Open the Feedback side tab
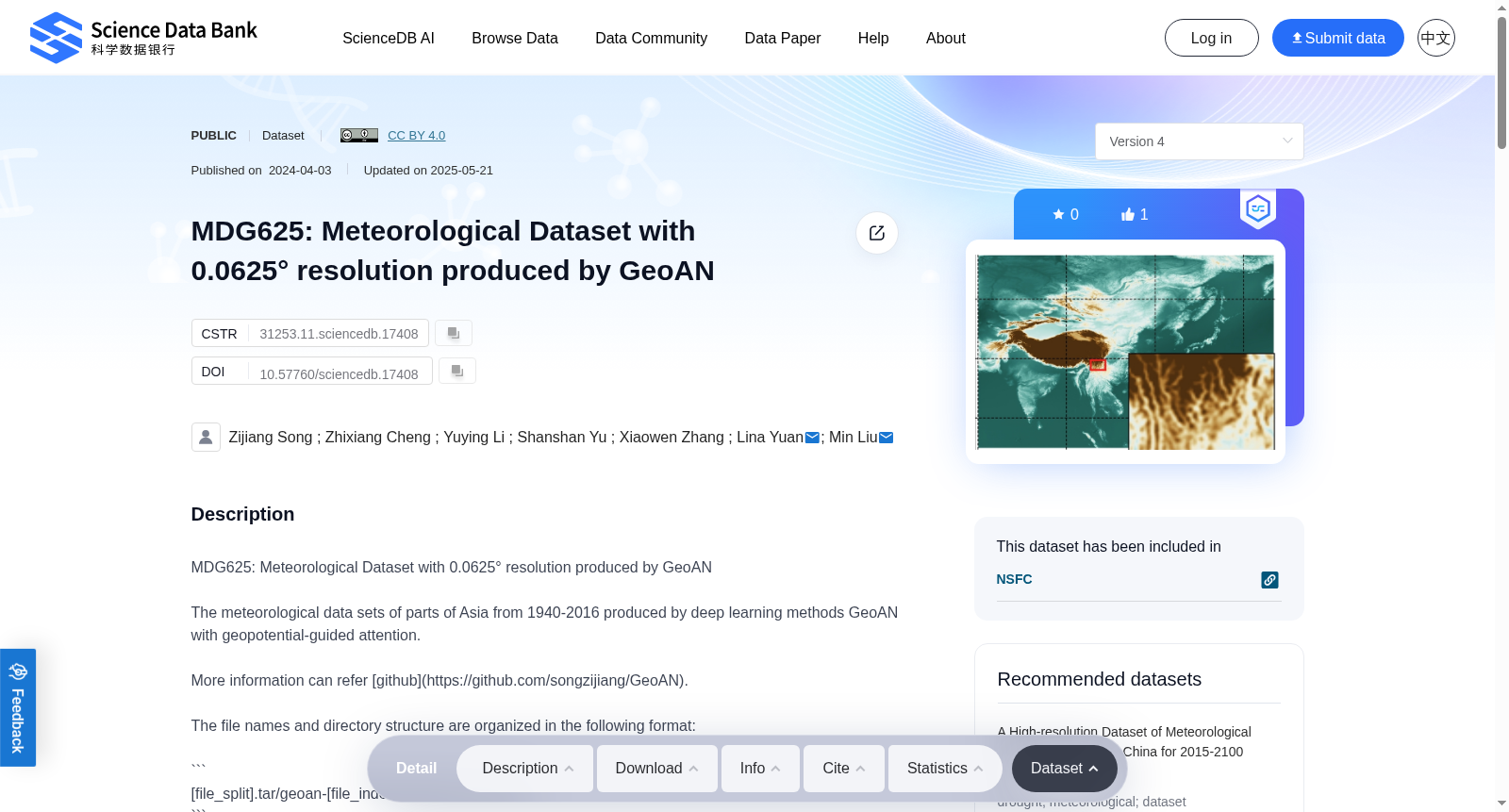Screen dimensions: 1509x812 coord(18,707)
